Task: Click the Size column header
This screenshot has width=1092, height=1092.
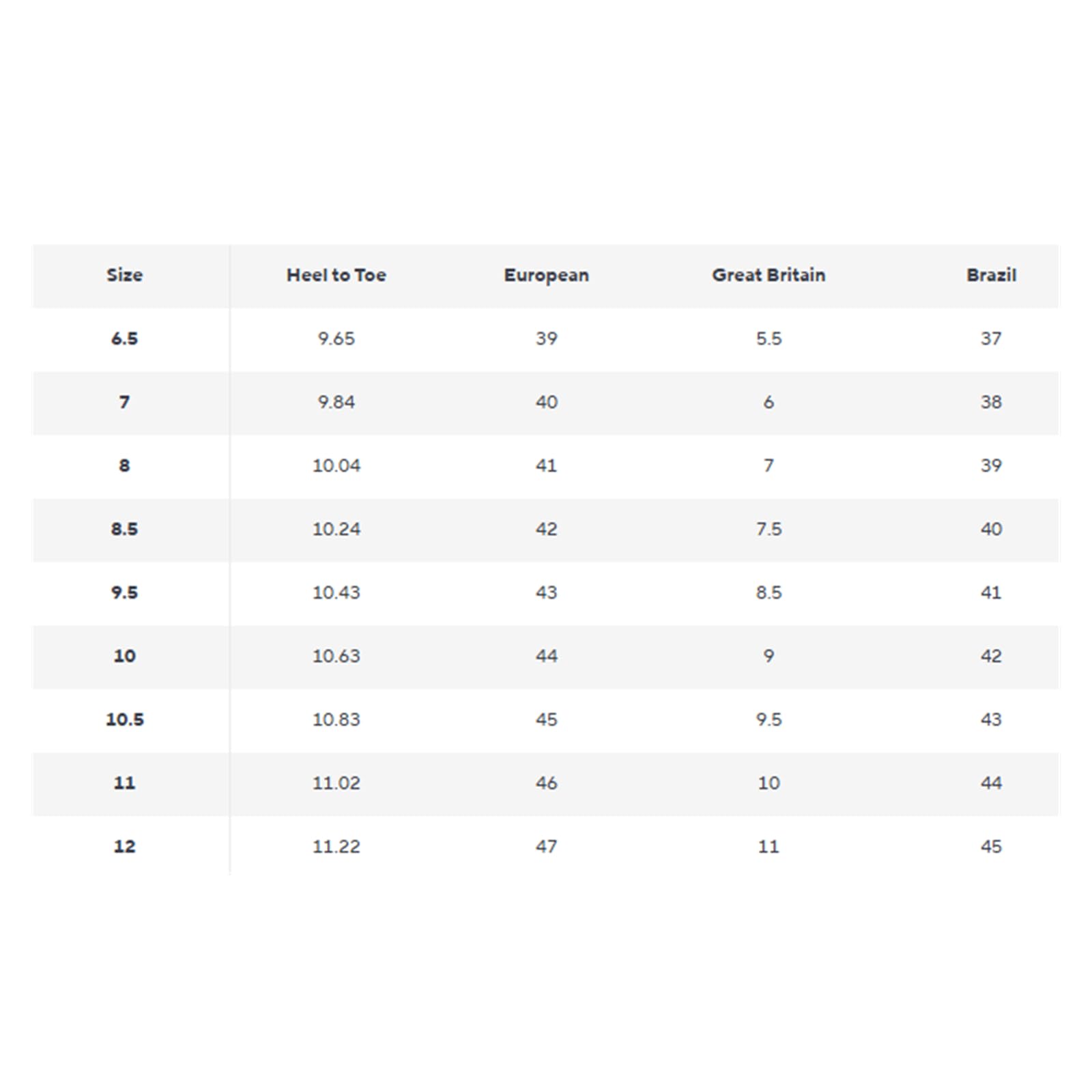Action: click(x=124, y=275)
